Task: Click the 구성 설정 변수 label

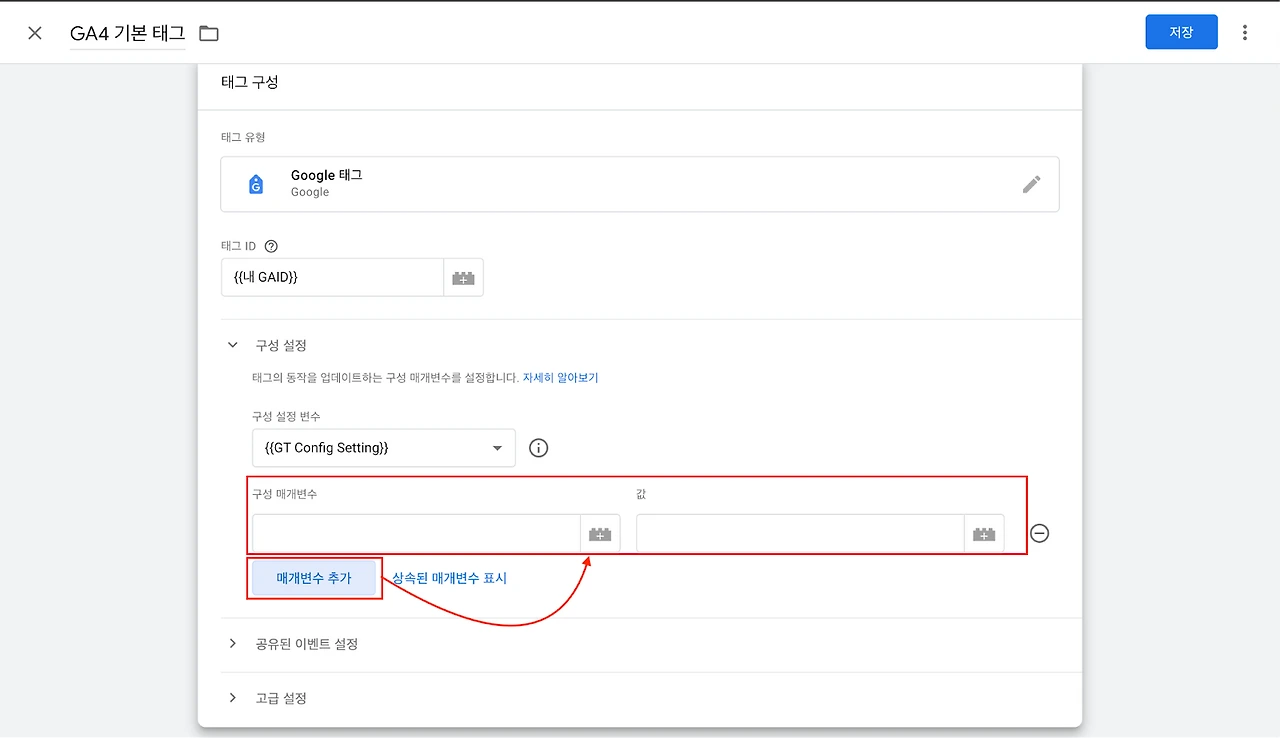Action: pos(286,416)
